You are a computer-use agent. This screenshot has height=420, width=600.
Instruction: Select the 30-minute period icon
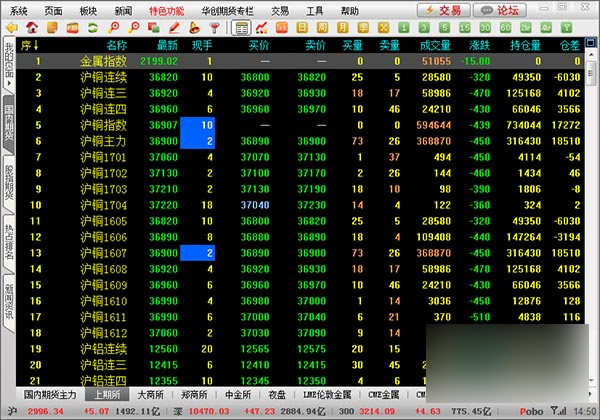485,28
